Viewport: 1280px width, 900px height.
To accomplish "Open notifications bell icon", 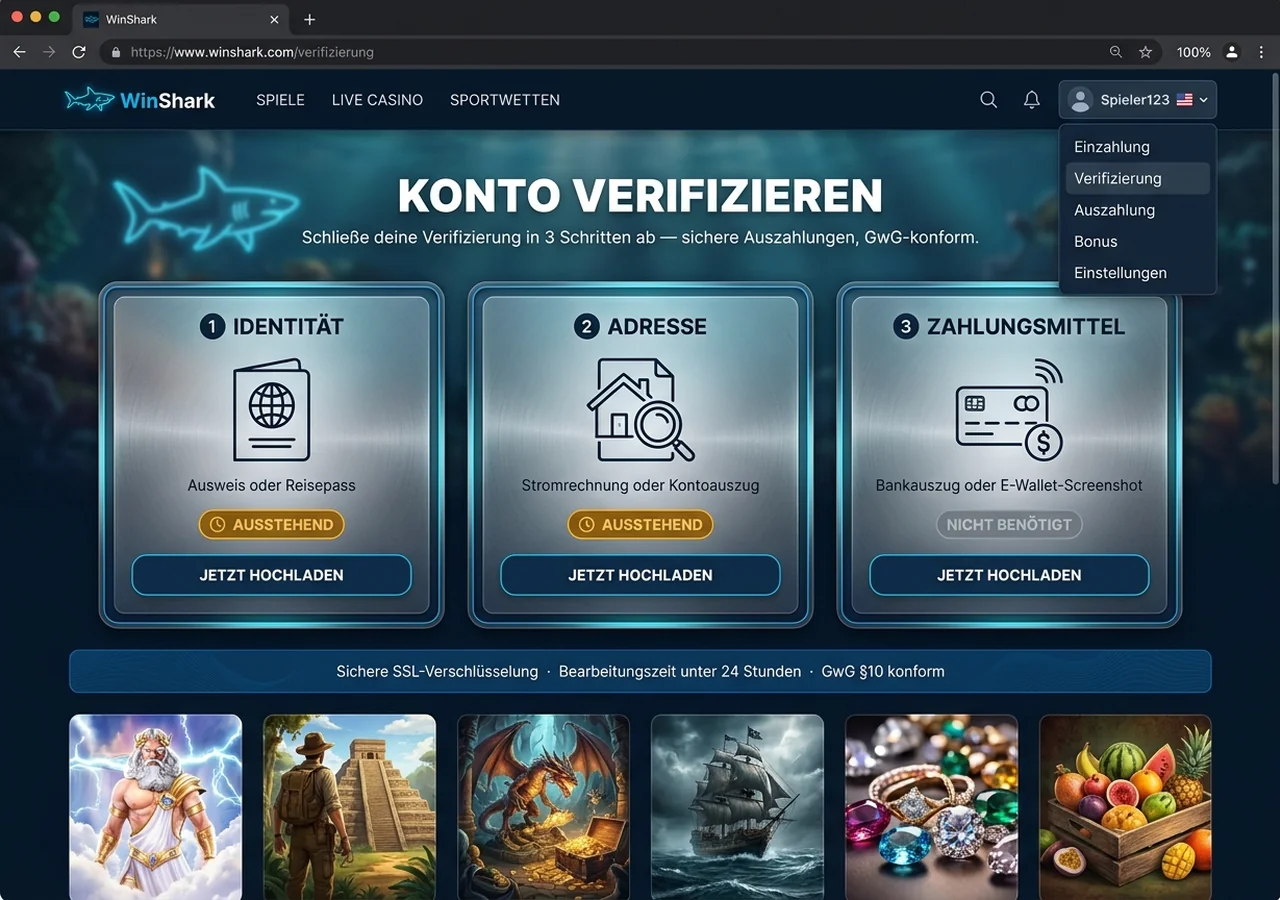I will coord(1032,100).
